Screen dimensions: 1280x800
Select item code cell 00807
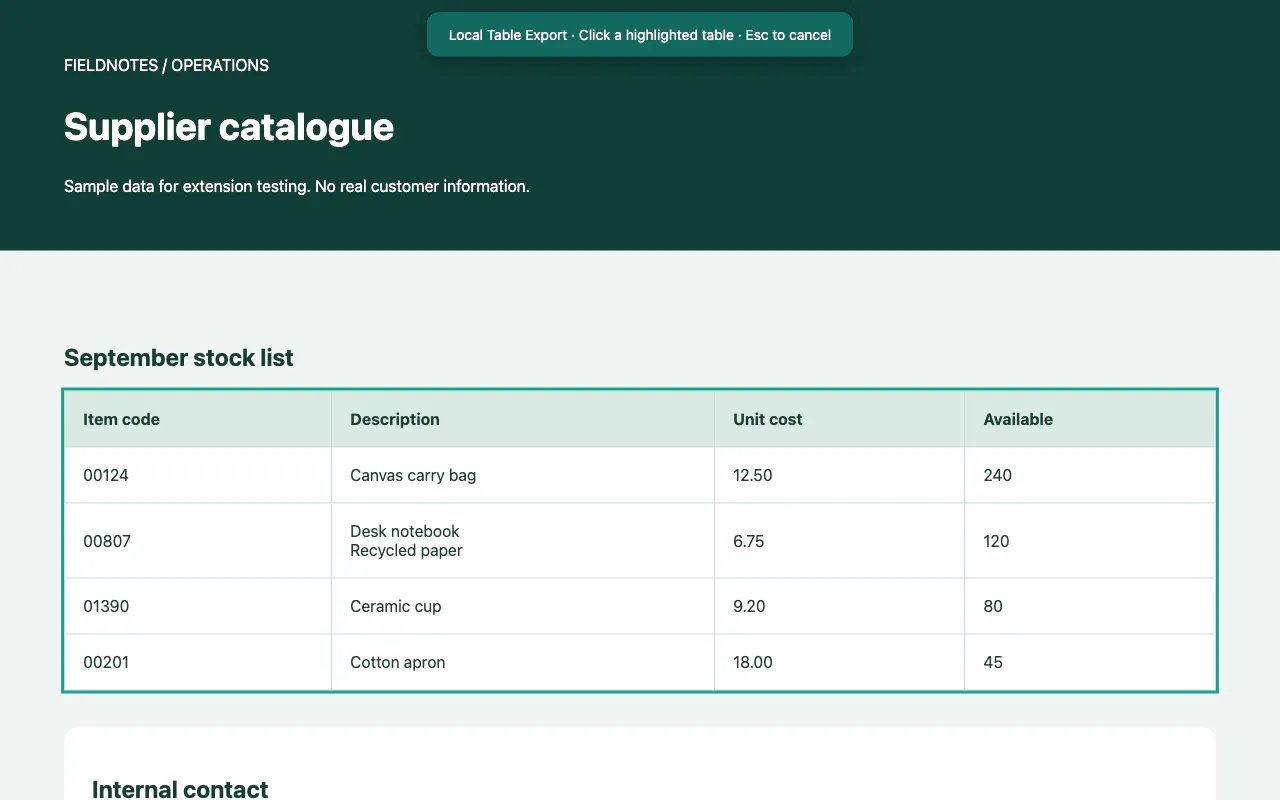point(198,541)
